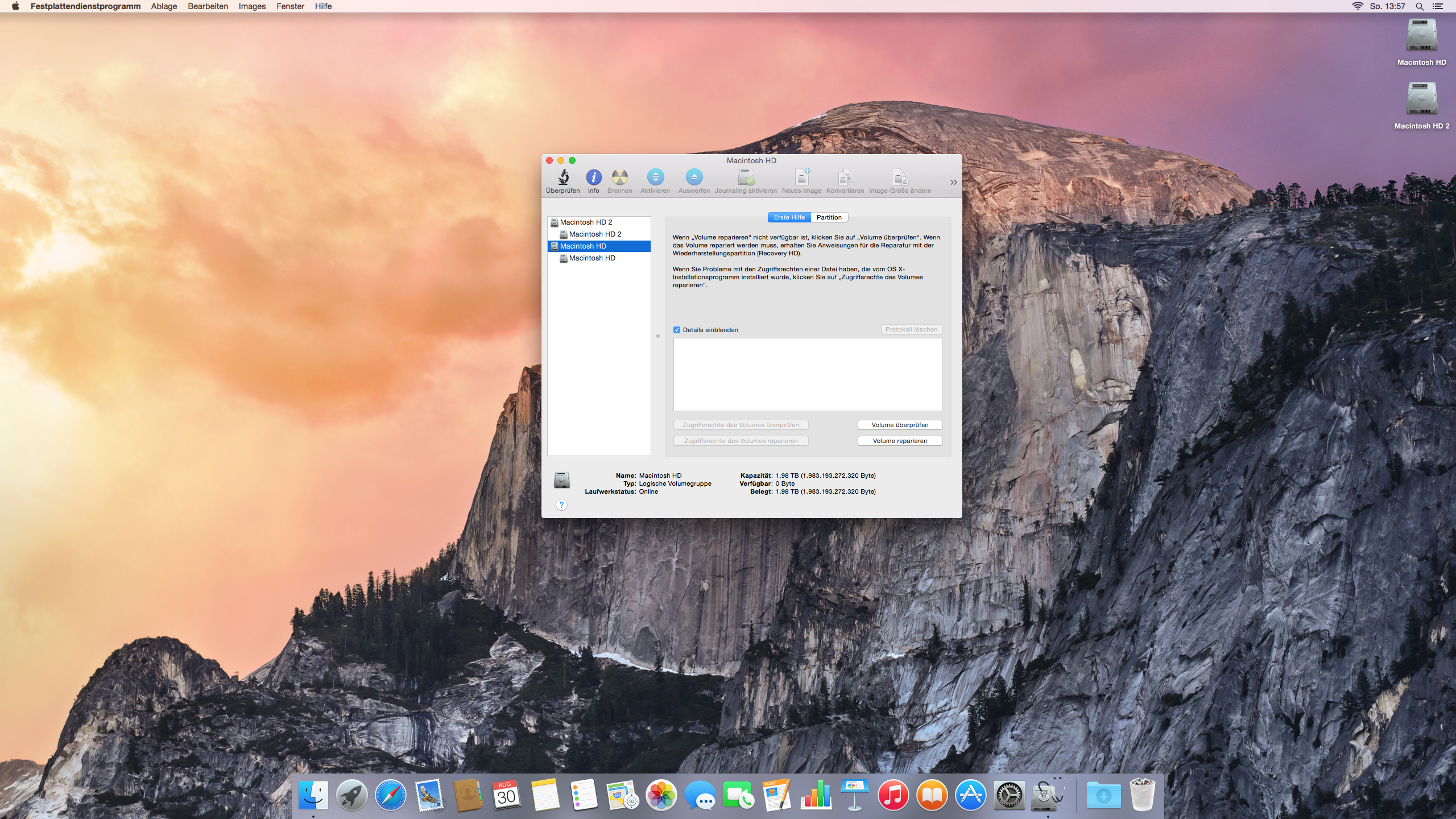Open the Hilfe menu
The height and width of the screenshot is (819, 1456).
[x=323, y=6]
